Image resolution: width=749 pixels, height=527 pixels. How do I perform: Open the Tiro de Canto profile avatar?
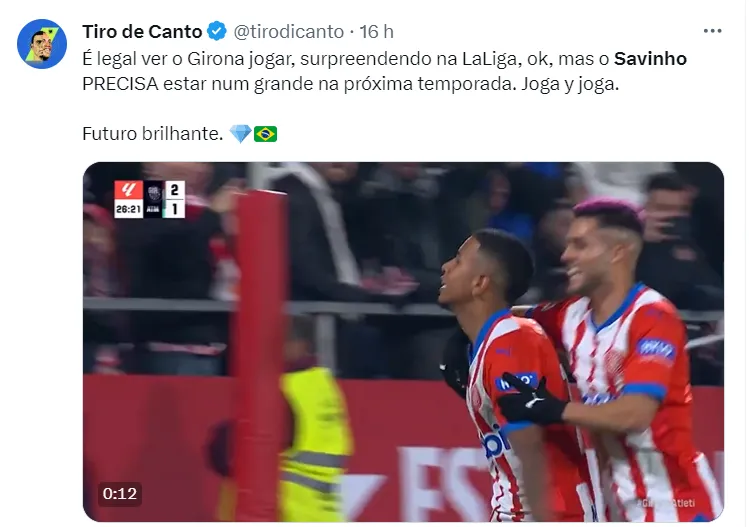click(x=42, y=44)
